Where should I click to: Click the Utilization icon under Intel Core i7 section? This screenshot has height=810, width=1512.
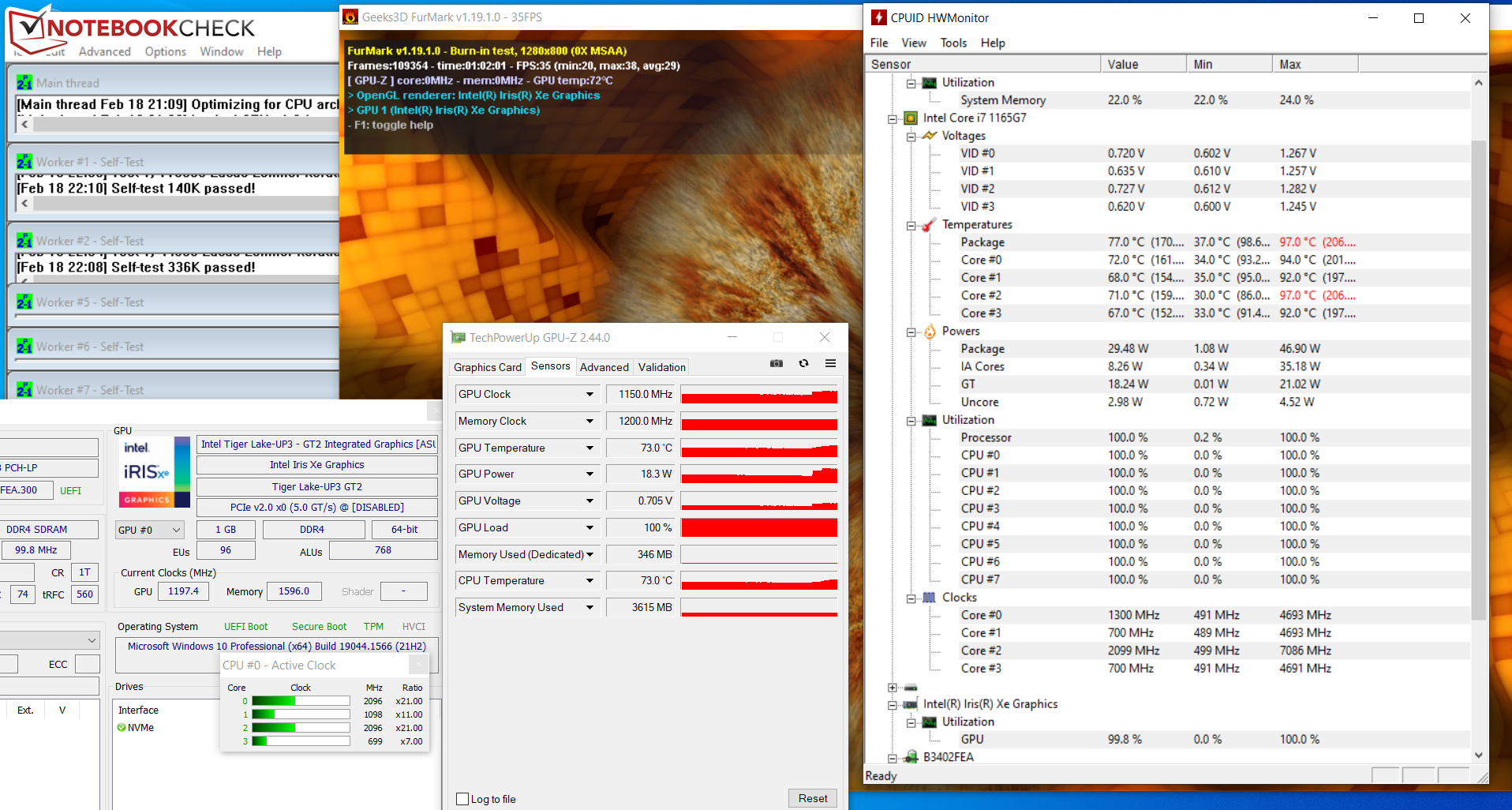[930, 420]
